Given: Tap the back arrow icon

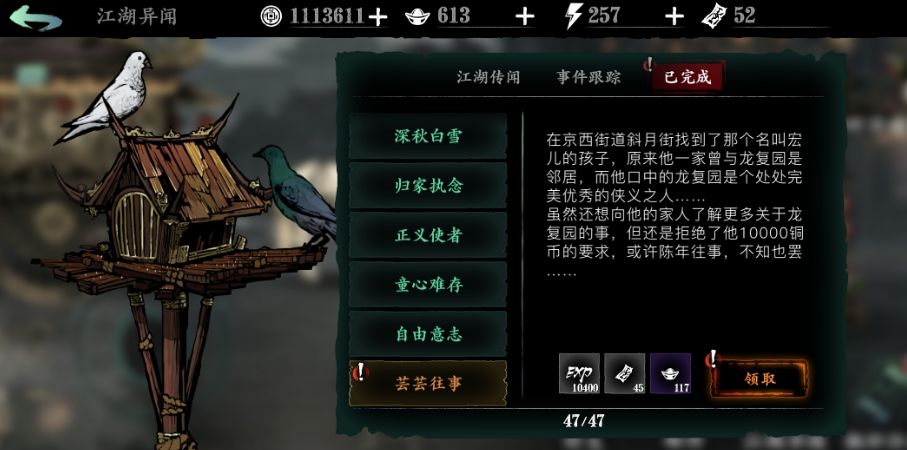Looking at the screenshot, I should 35,17.
